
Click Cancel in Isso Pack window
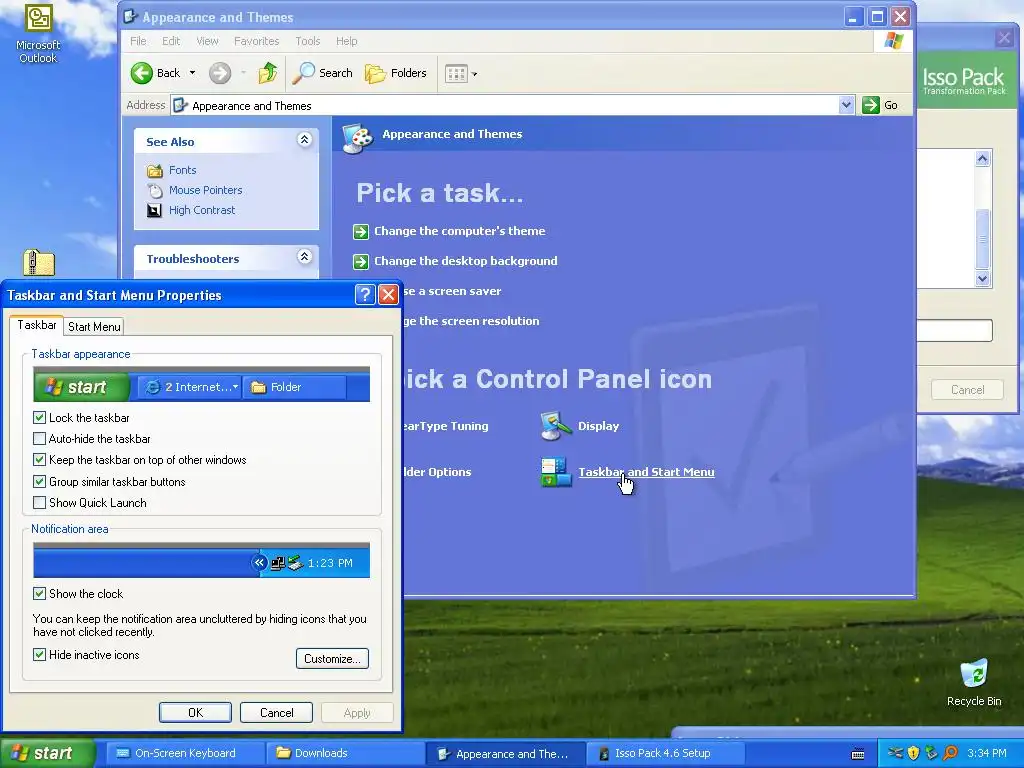click(x=967, y=390)
